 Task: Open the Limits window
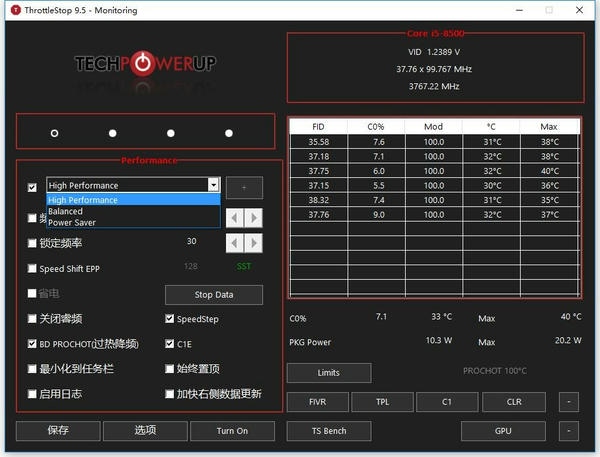pyautogui.click(x=329, y=373)
